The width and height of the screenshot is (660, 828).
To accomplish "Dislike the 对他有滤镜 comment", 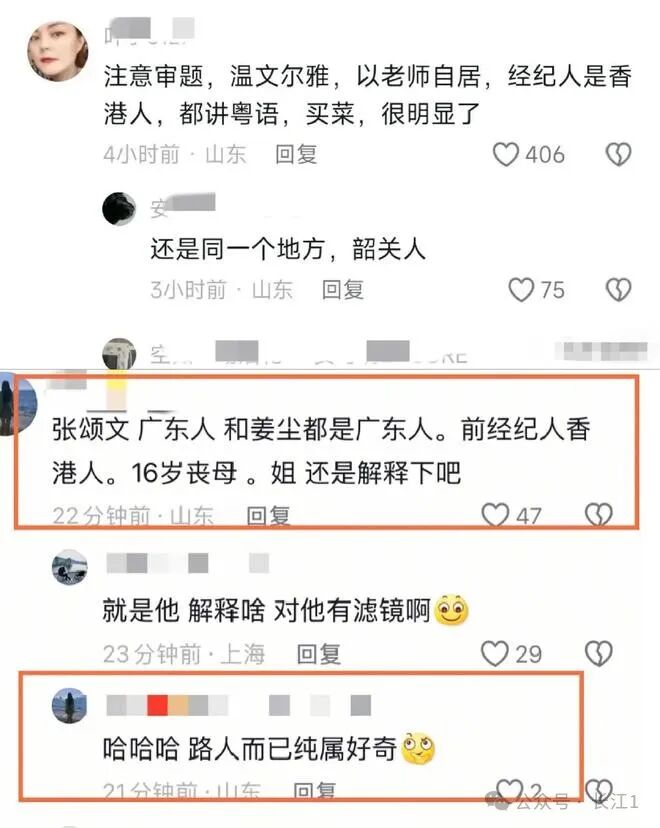I will click(599, 654).
